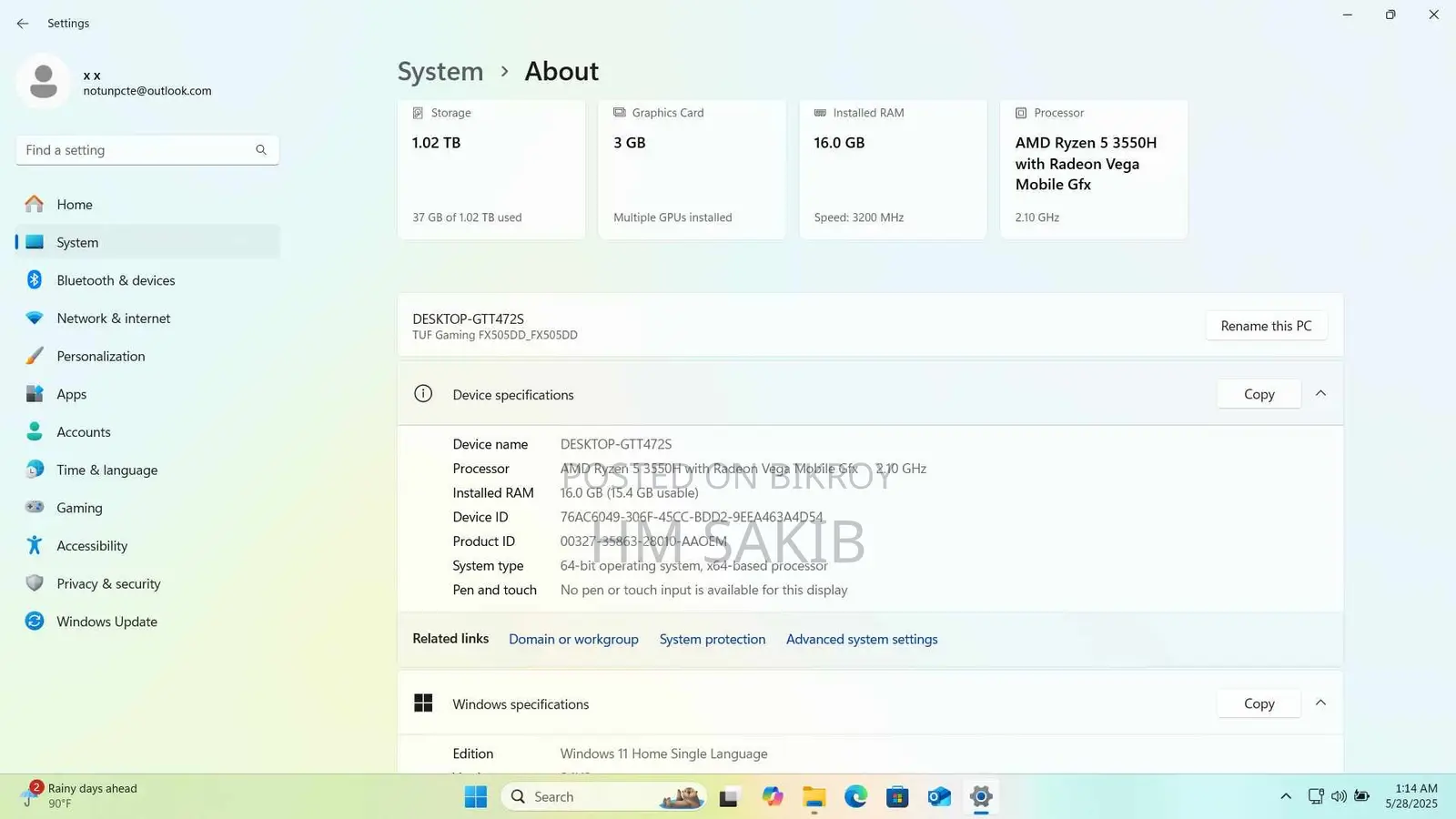Viewport: 1456px width, 819px height.
Task: Open the user account profile picture
Action: pos(43,82)
